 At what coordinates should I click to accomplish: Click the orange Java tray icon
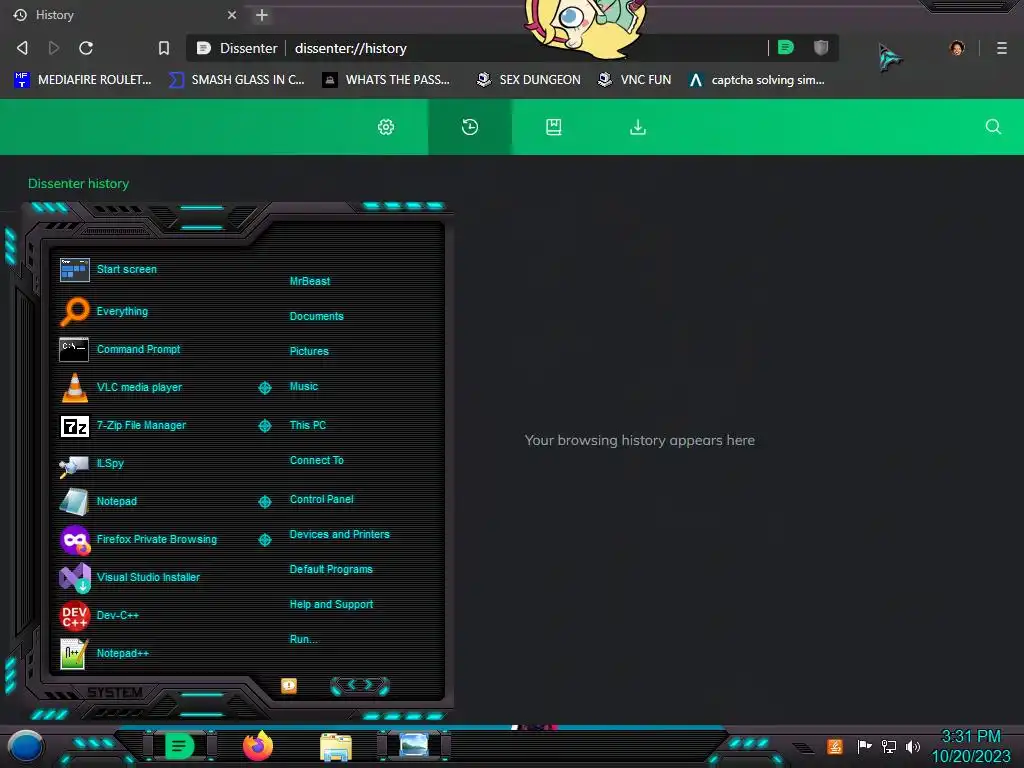point(835,746)
